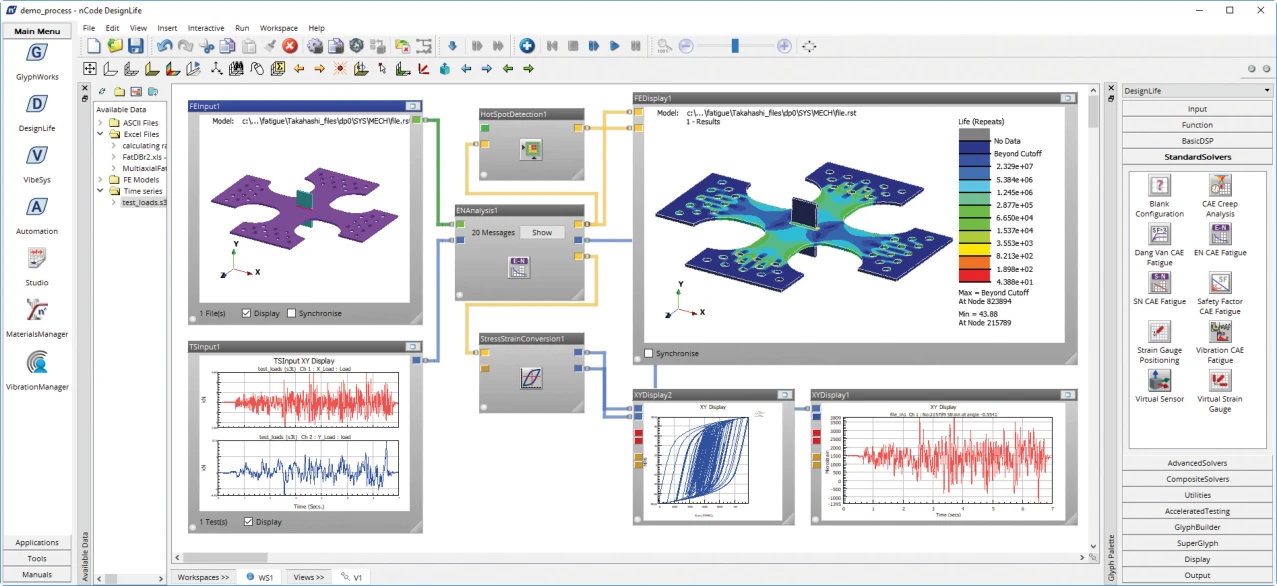Screen dimensions: 1277x586
Task: Select the Virtual Sensor glyph
Action: 1159,381
